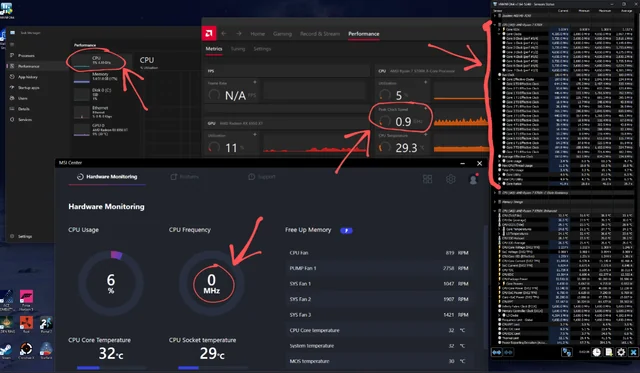Screen dimensions: 640x373
Task: Open the grid apps icon in MSI Center
Action: click(427, 179)
